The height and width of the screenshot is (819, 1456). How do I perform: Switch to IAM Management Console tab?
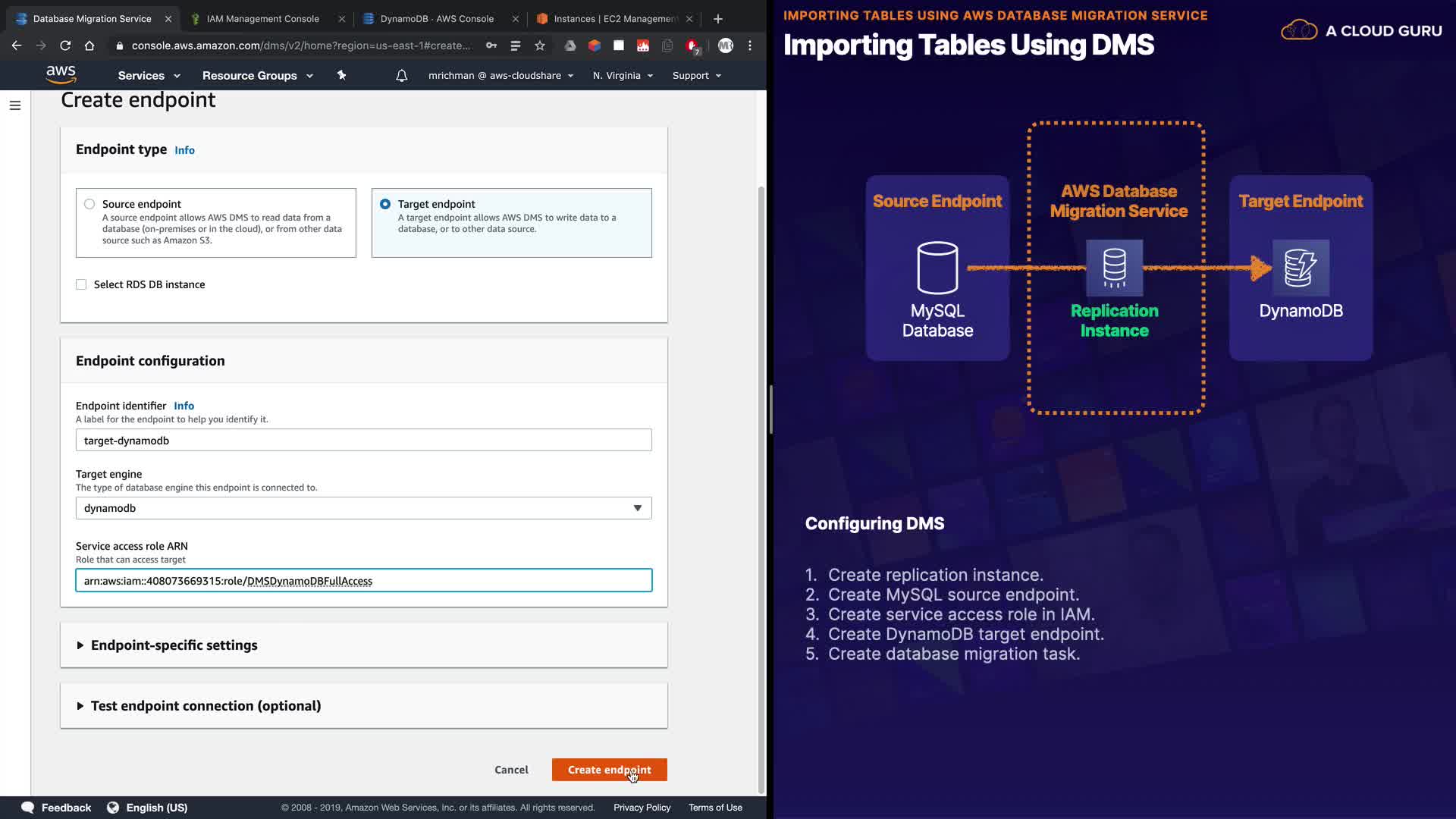(263, 19)
